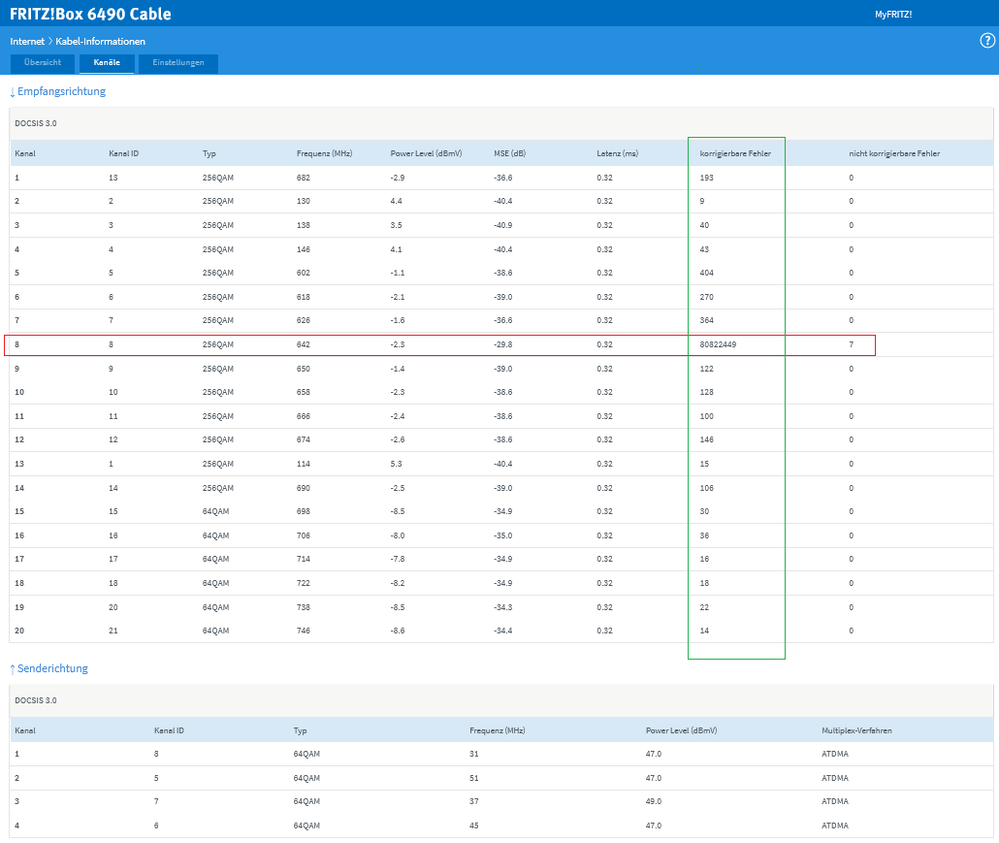
Task: Click the Frequenz (MHz) header in Empfangsrichtung table
Action: coord(324,153)
